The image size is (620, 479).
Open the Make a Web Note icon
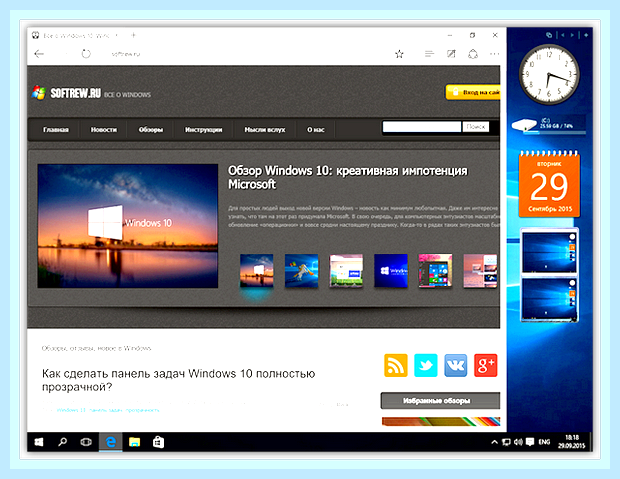tap(451, 53)
